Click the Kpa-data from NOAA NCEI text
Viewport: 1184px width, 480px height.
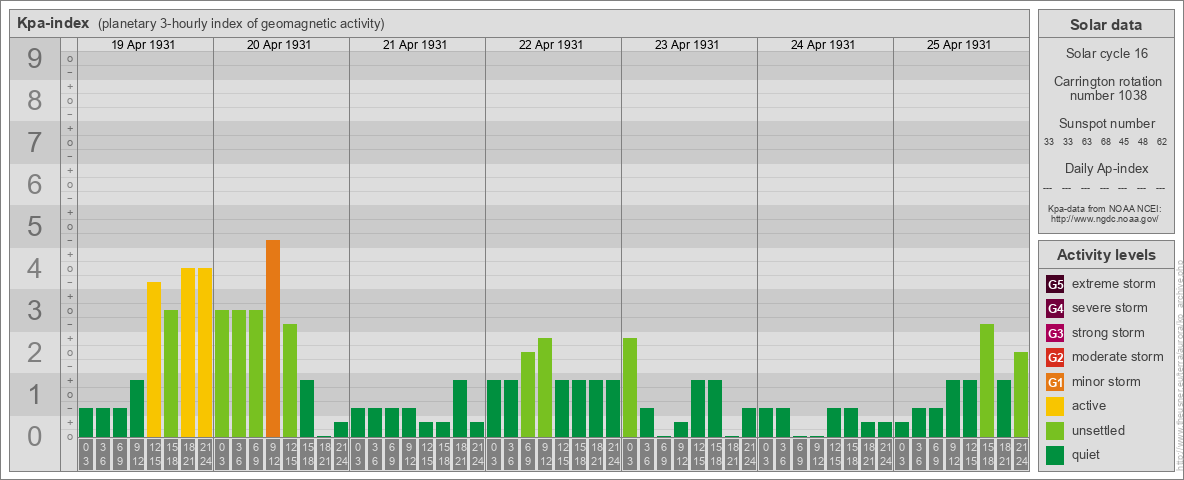pos(1104,208)
